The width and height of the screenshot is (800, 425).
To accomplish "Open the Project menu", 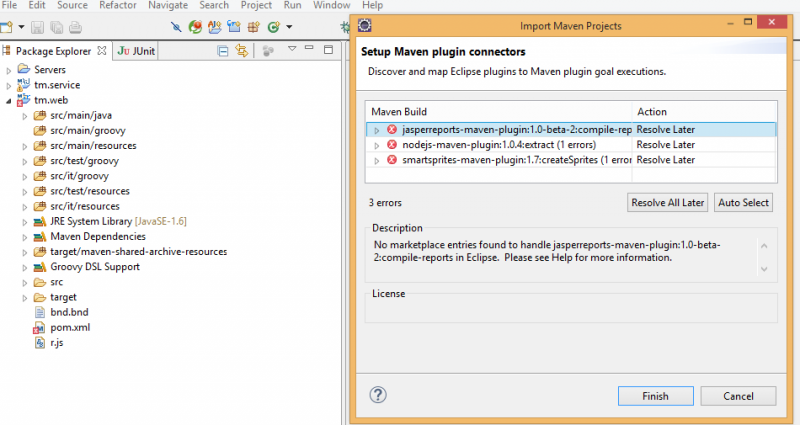I will pos(256,5).
